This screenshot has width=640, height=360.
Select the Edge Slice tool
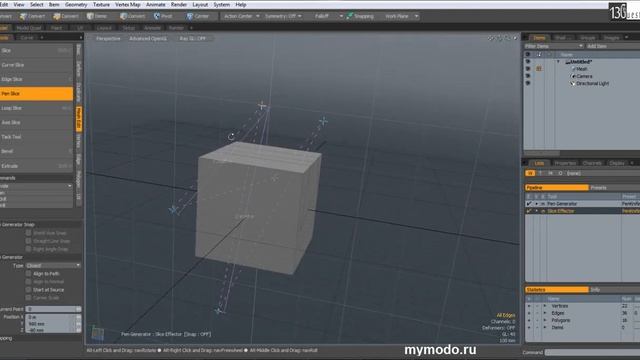(36, 79)
